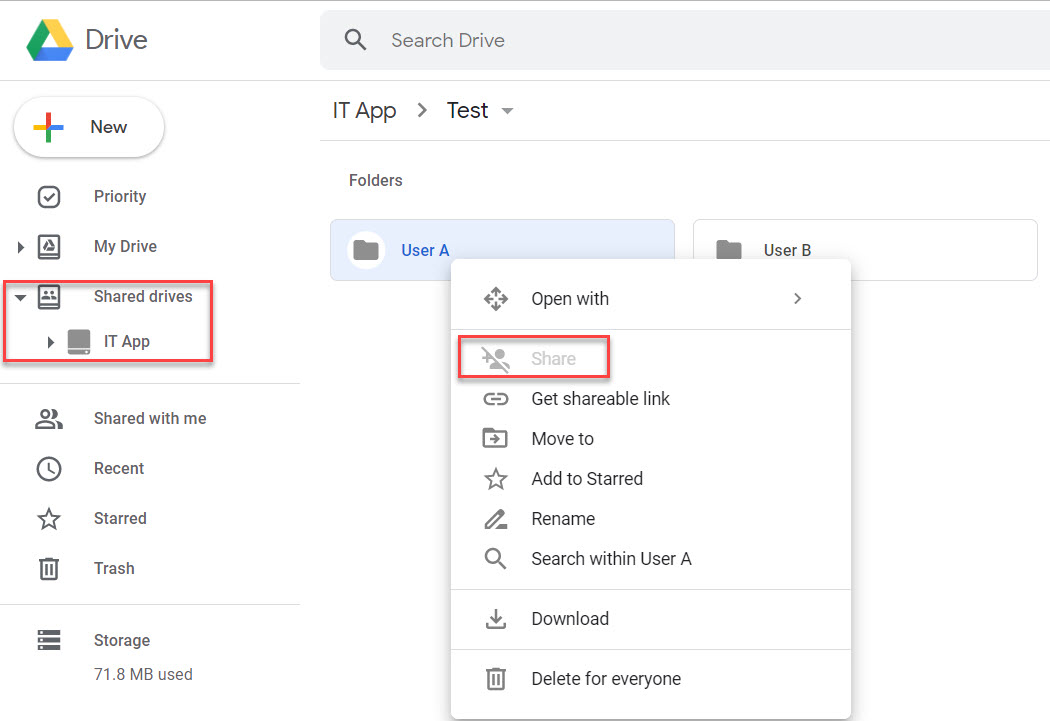Open the Open with submenu chevron
The image size is (1050, 721).
click(796, 298)
